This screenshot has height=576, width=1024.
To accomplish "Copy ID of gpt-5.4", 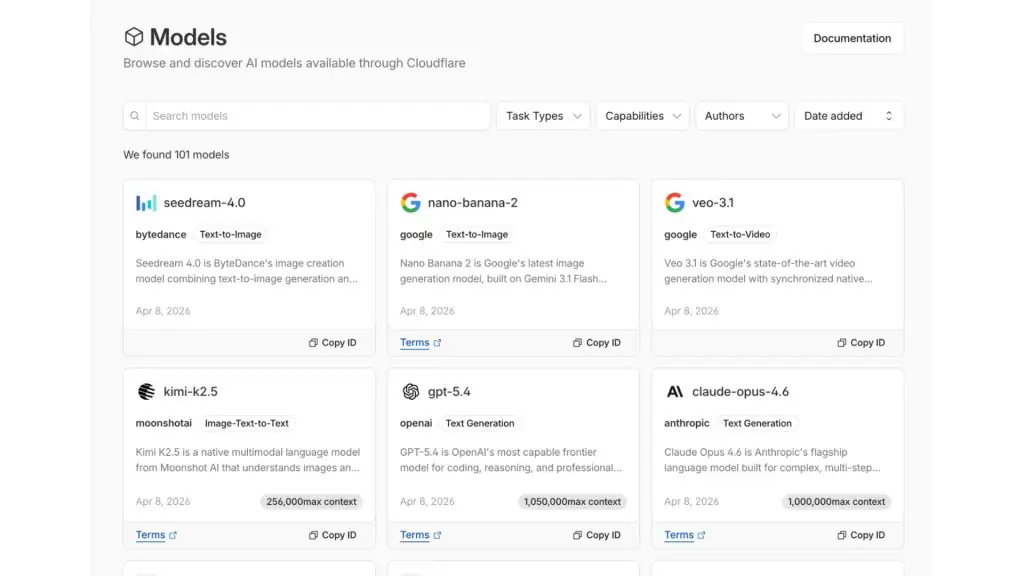I will (597, 535).
